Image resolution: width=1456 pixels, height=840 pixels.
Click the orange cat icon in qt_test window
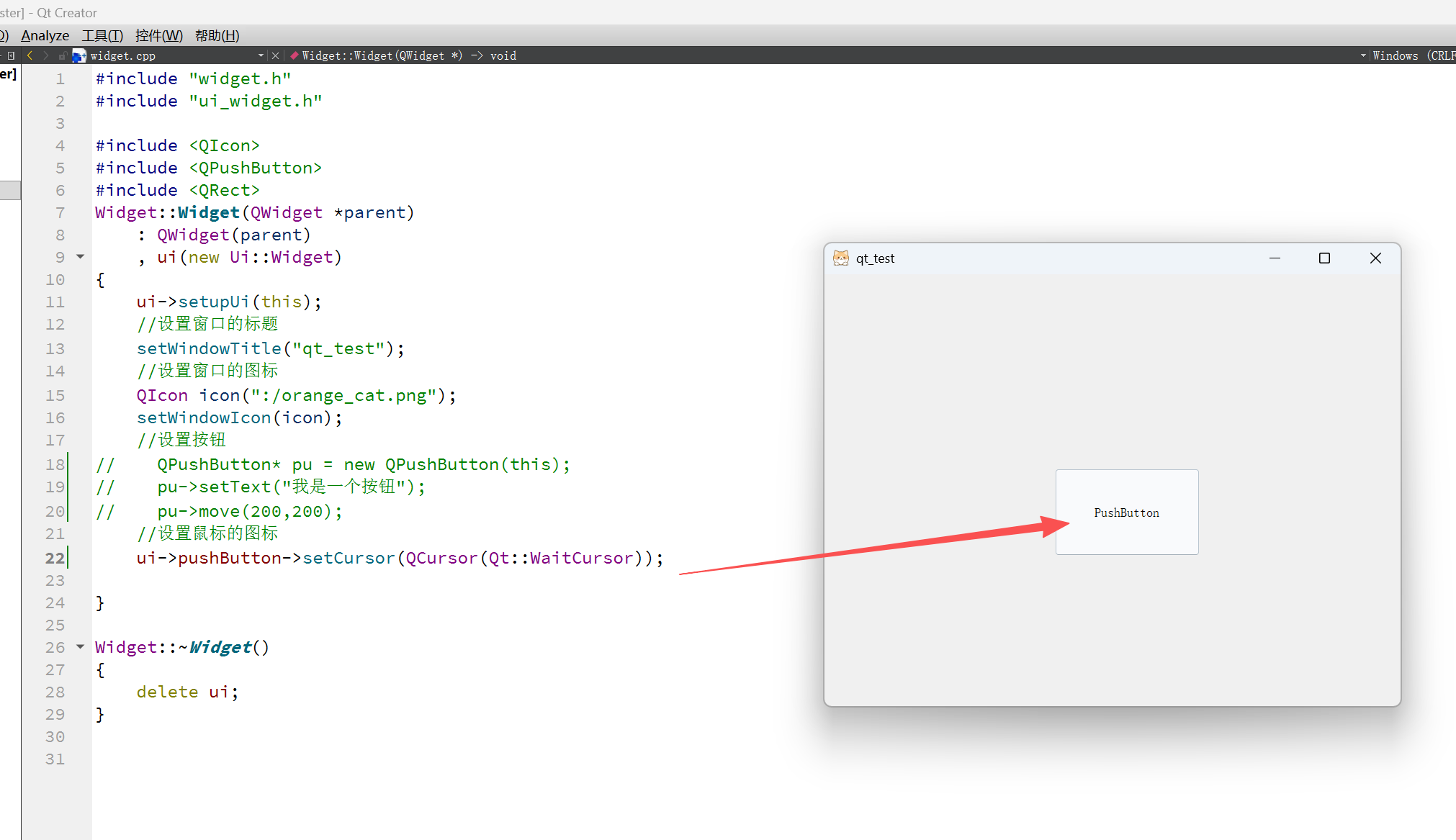(x=840, y=258)
